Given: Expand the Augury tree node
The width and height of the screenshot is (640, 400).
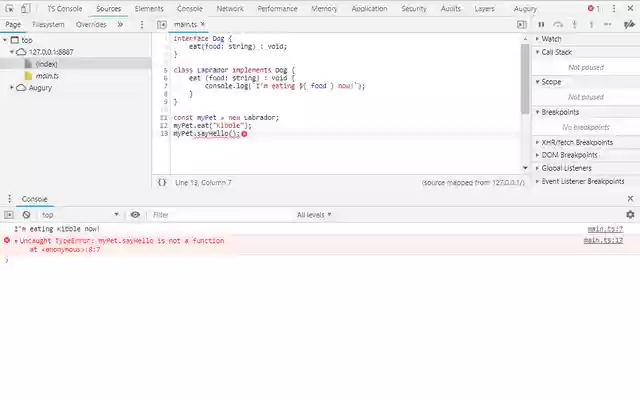Looking at the screenshot, I should click(12, 87).
